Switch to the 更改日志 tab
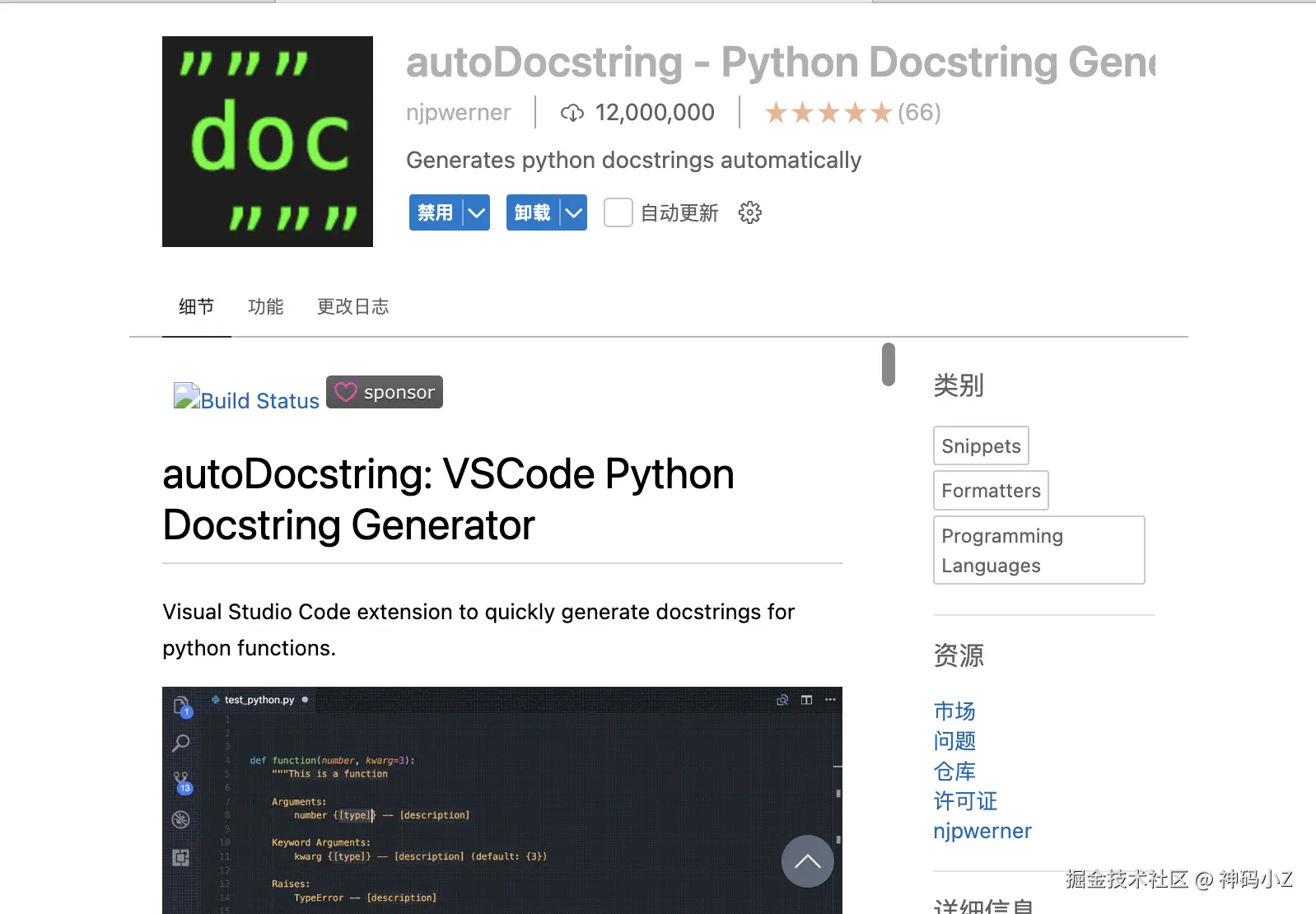 [x=352, y=306]
